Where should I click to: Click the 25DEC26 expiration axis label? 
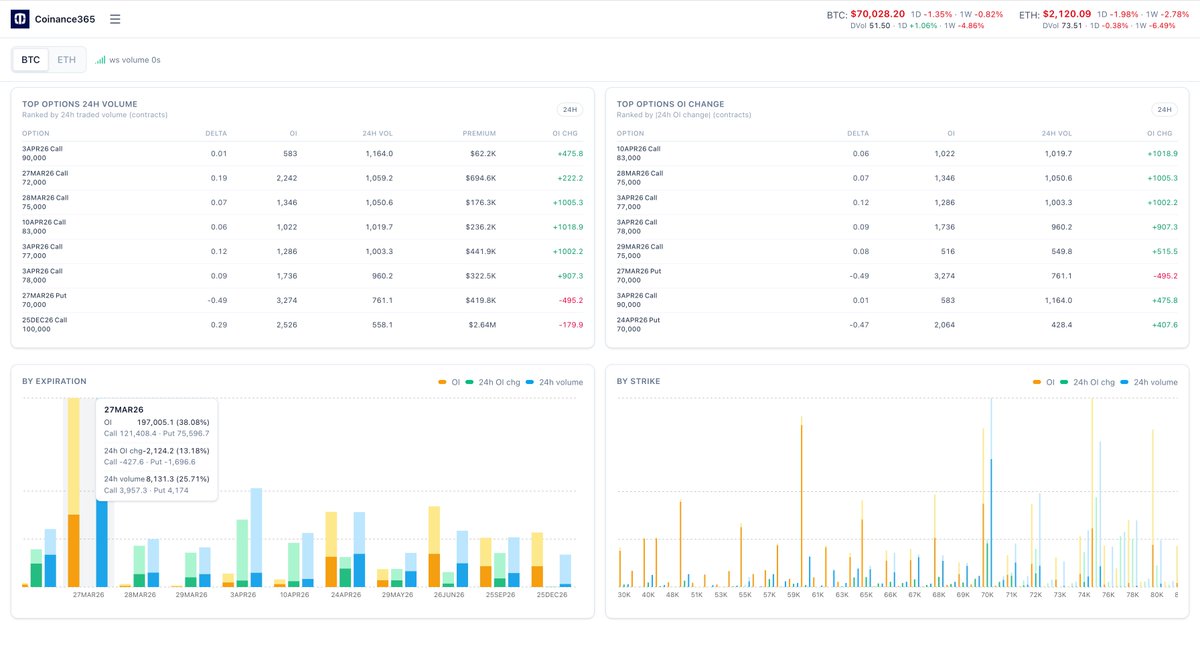point(551,595)
